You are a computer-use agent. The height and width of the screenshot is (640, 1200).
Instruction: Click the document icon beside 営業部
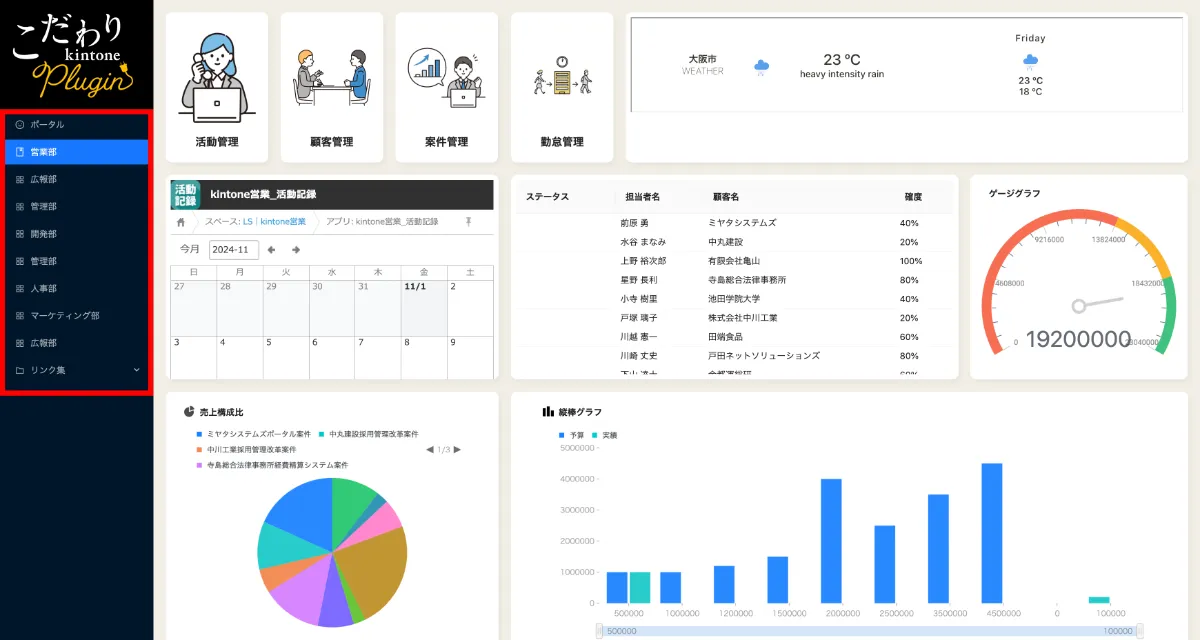[x=19, y=152]
